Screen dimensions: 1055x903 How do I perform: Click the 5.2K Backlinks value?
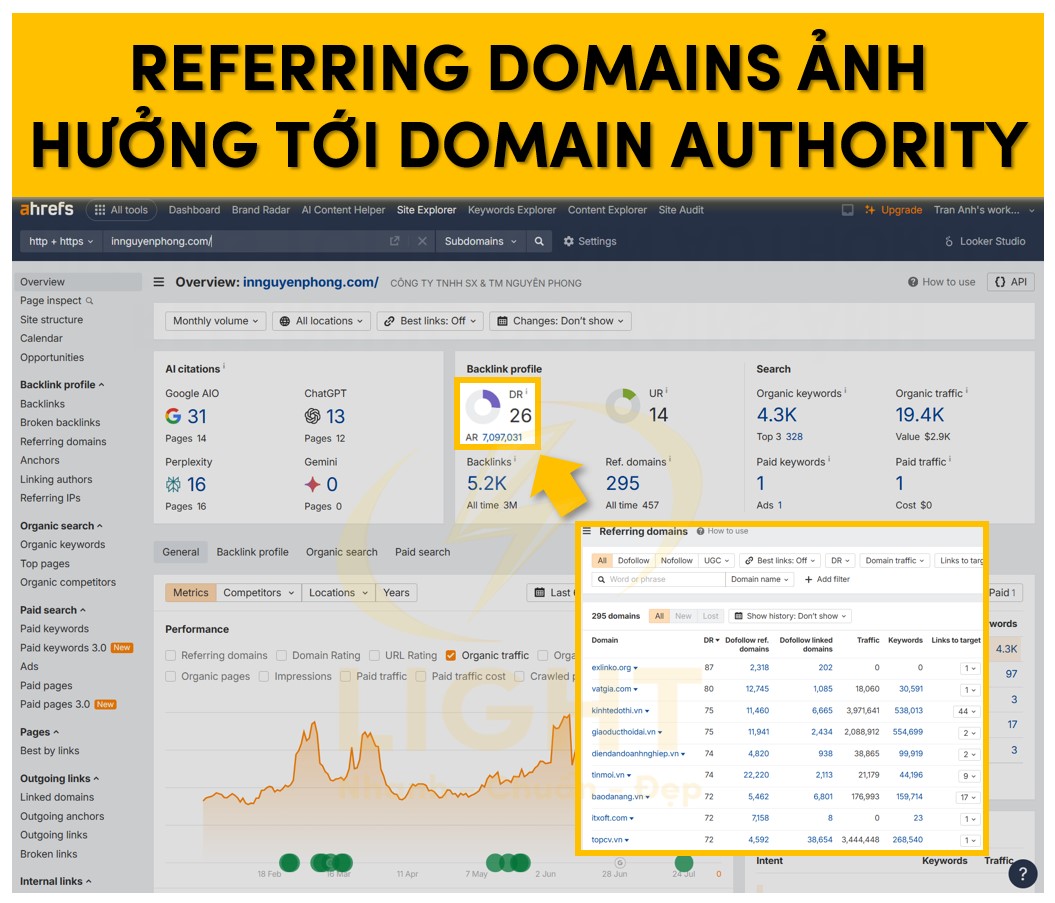486,483
